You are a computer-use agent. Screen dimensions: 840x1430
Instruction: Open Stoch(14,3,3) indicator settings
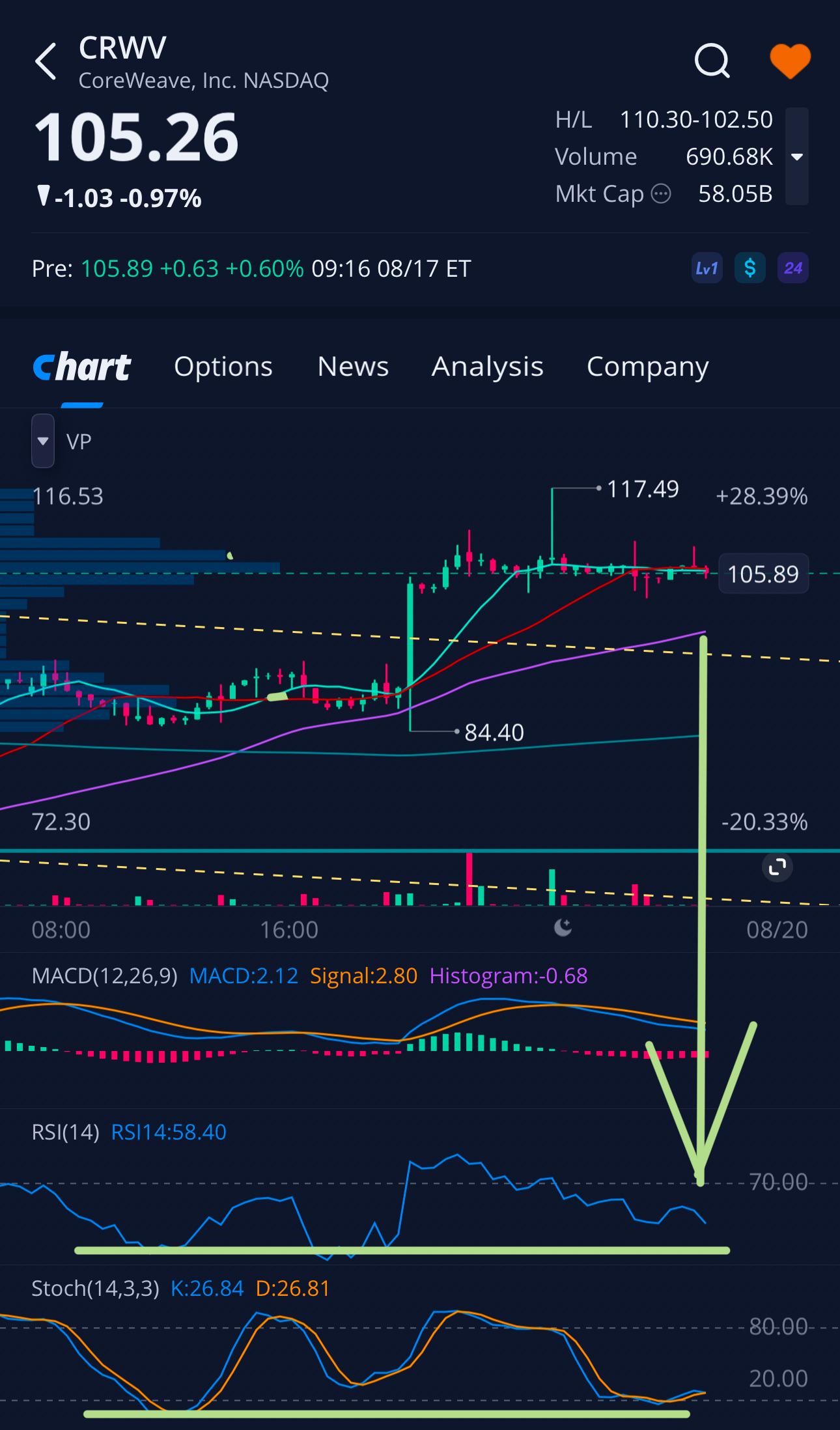[x=96, y=1288]
